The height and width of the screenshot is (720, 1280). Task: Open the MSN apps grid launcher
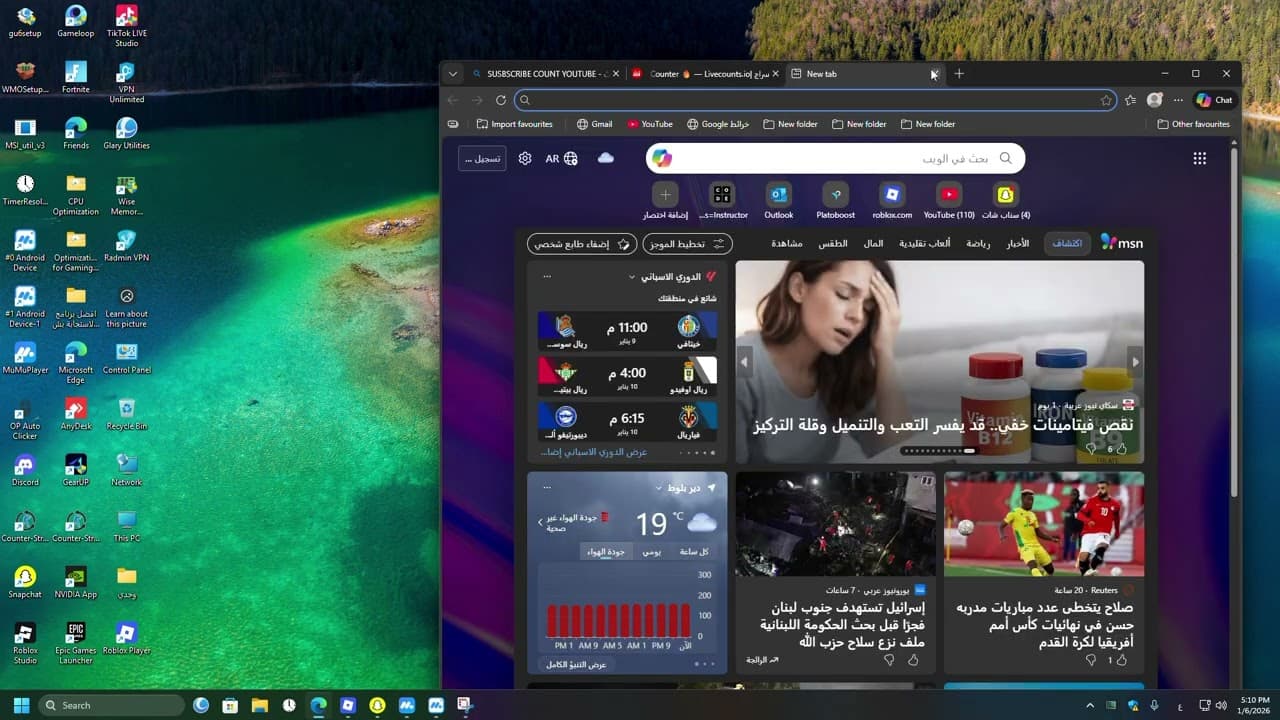[1200, 158]
